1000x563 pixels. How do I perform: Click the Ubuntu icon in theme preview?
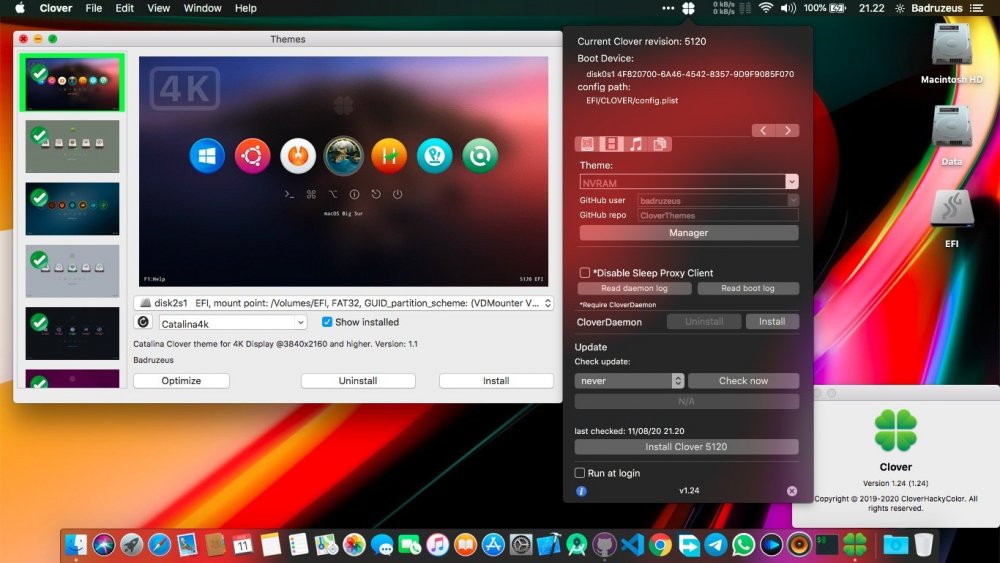point(252,156)
